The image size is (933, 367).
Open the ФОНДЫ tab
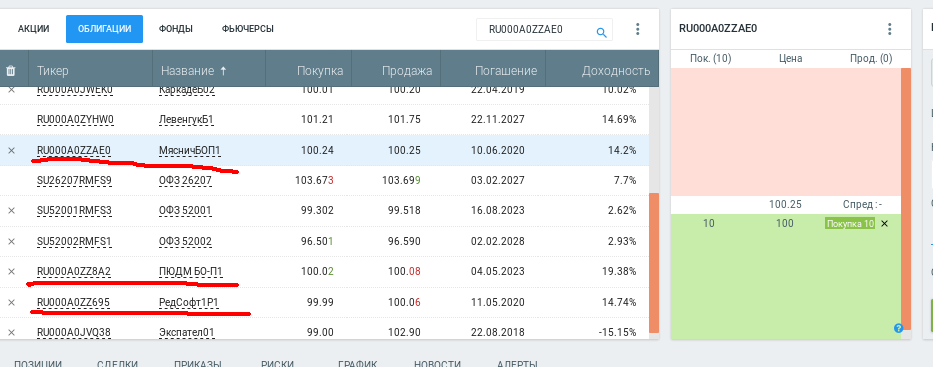(176, 29)
